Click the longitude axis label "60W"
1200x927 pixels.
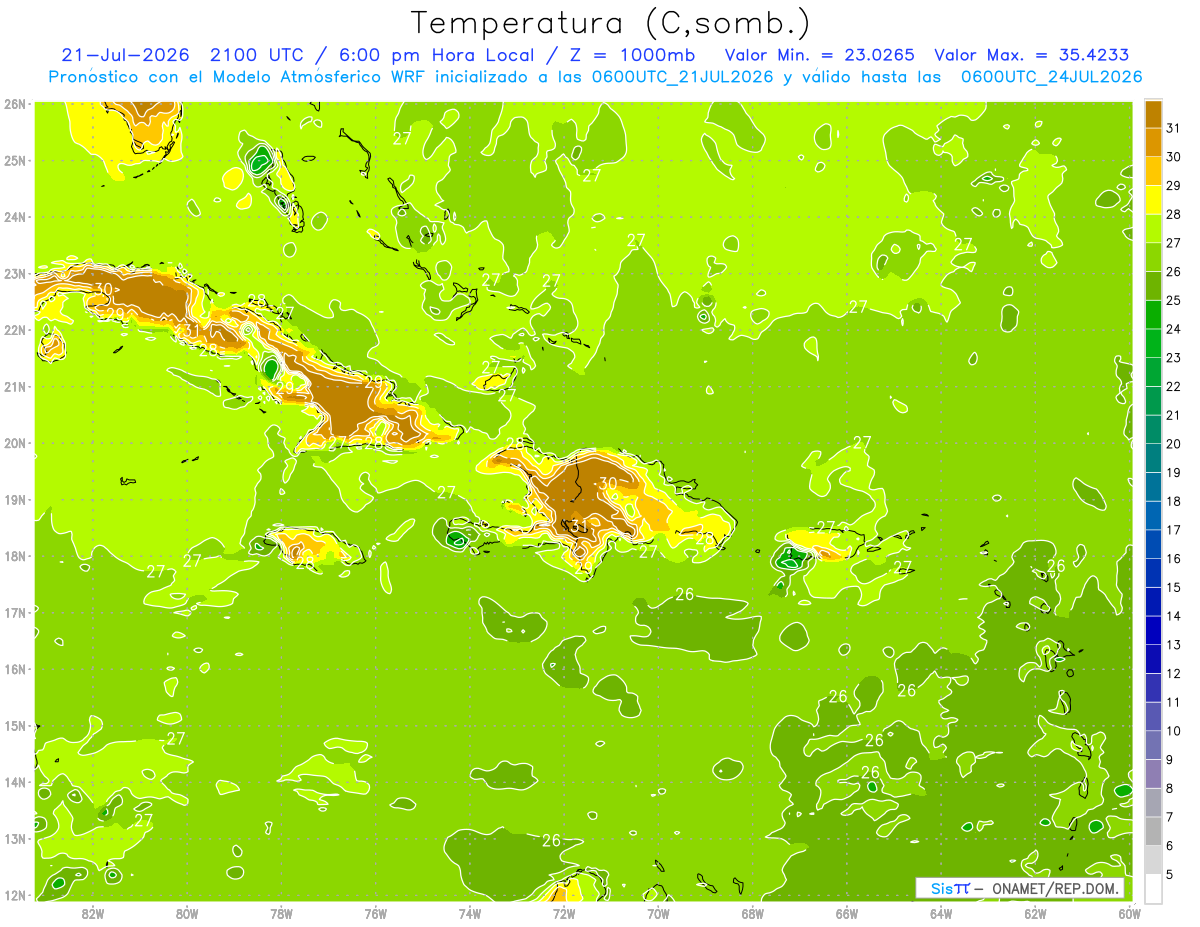pyautogui.click(x=1130, y=913)
